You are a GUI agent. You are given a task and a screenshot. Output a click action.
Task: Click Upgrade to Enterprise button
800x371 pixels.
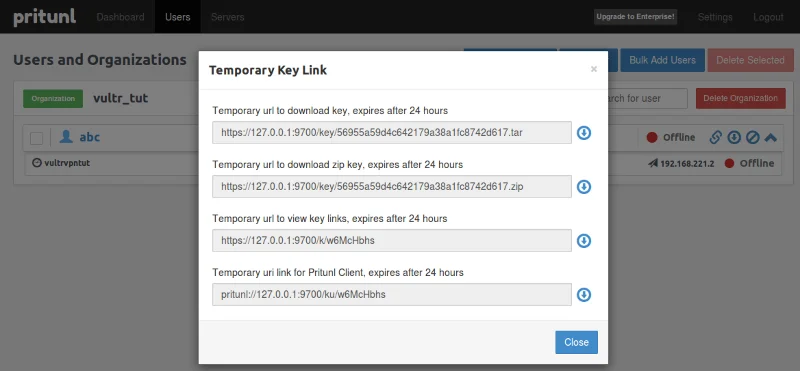point(635,17)
